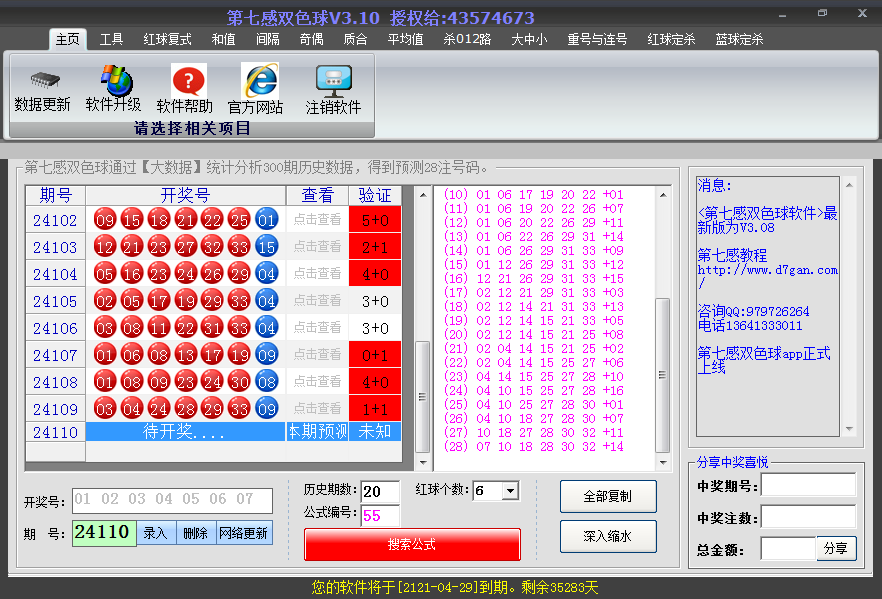Viewport: 882px width, 599px height.
Task: Click the 数据更新 chip icon
Action: coord(44,80)
